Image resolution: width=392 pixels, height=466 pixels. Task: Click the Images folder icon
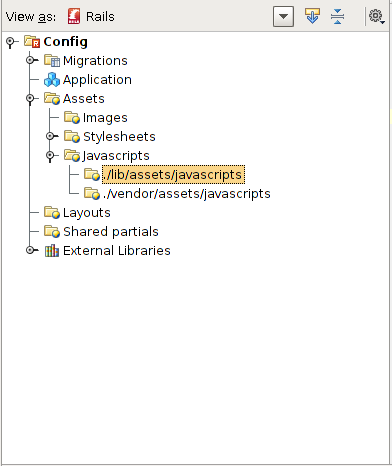pos(72,118)
